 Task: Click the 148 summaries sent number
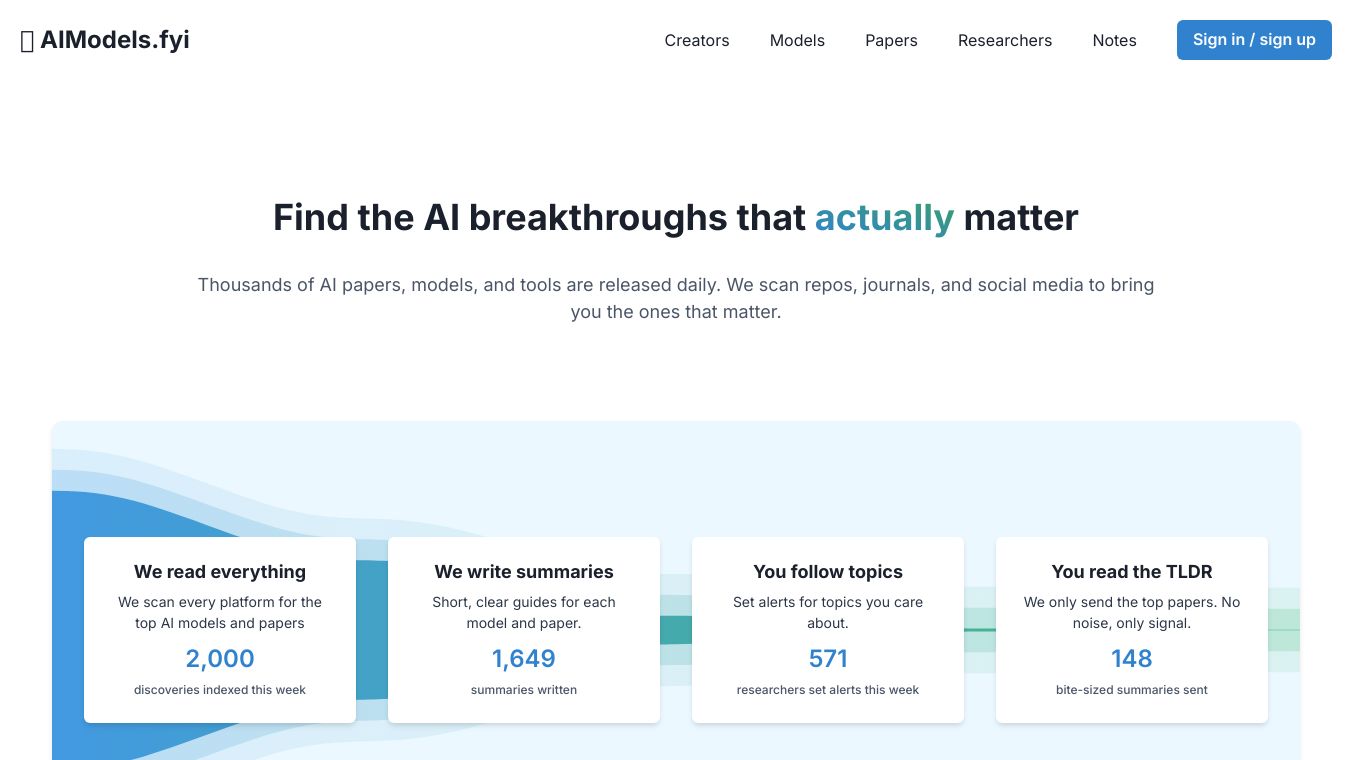click(x=1132, y=659)
